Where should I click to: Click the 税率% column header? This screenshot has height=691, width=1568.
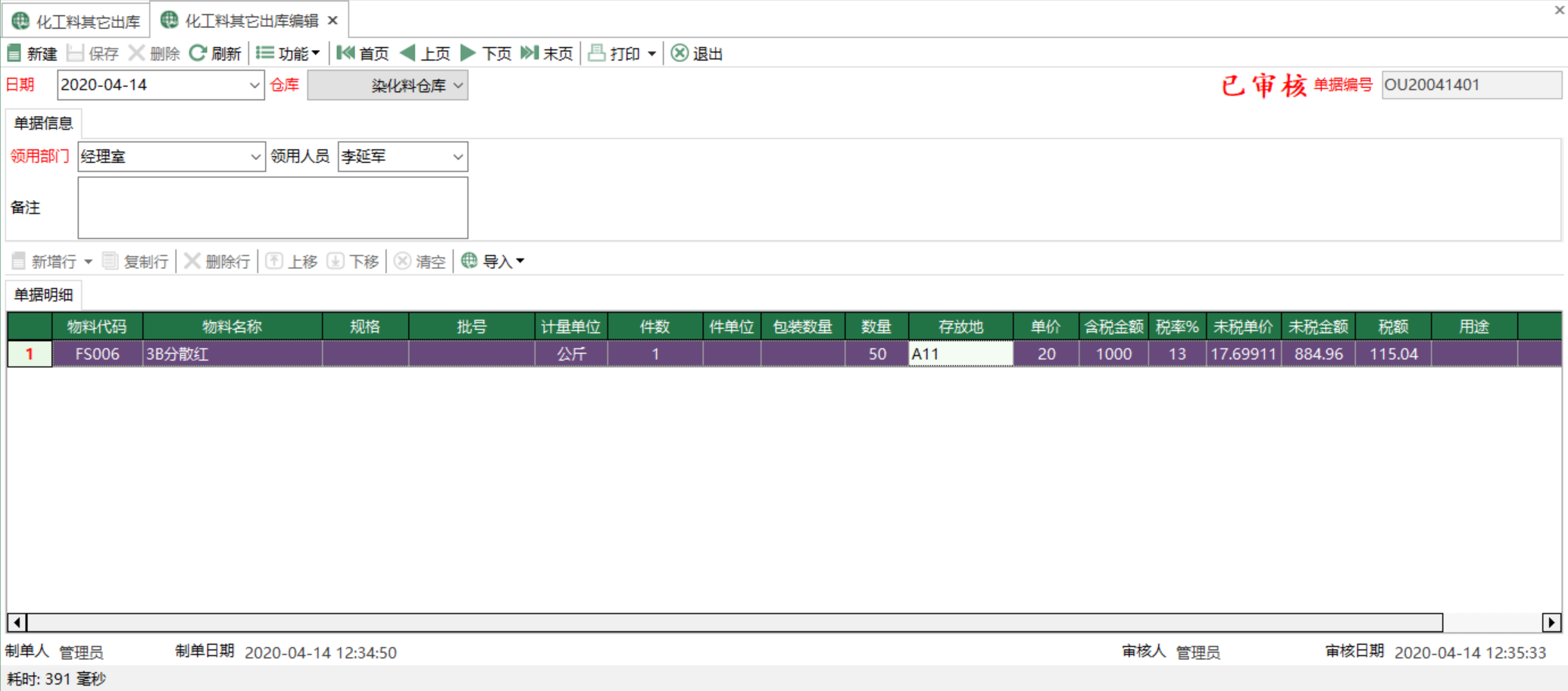(1177, 327)
